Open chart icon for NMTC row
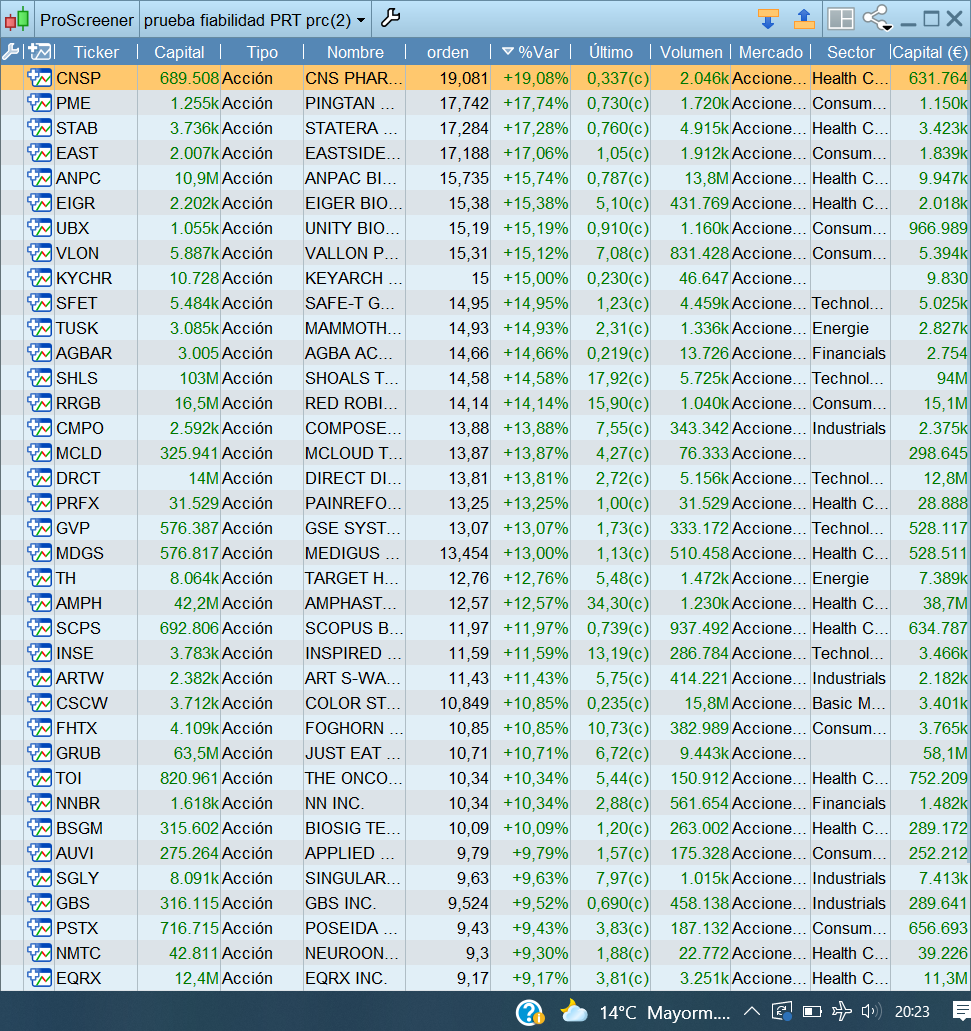The image size is (971, 1031). (x=39, y=953)
